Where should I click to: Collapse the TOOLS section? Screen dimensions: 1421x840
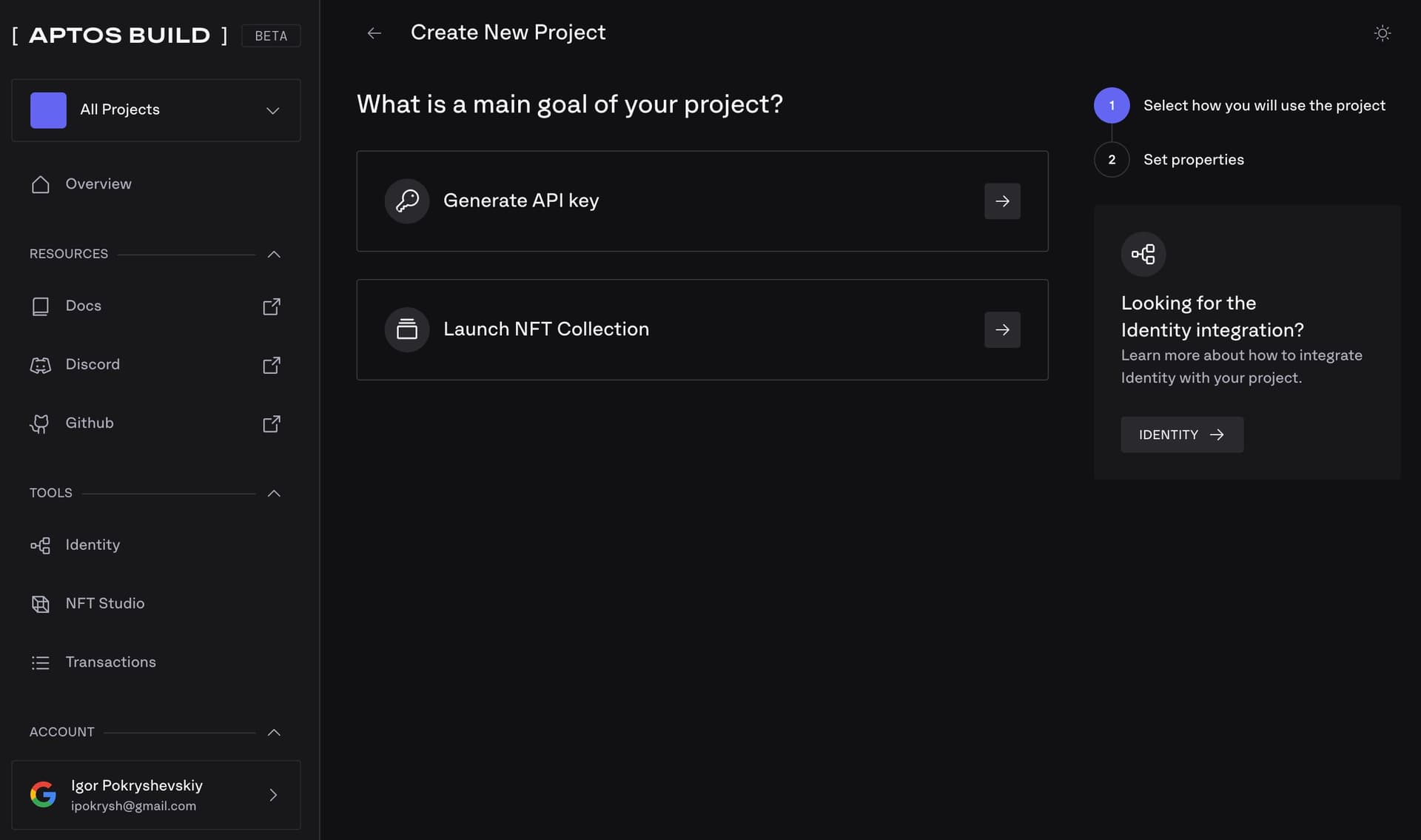click(274, 493)
